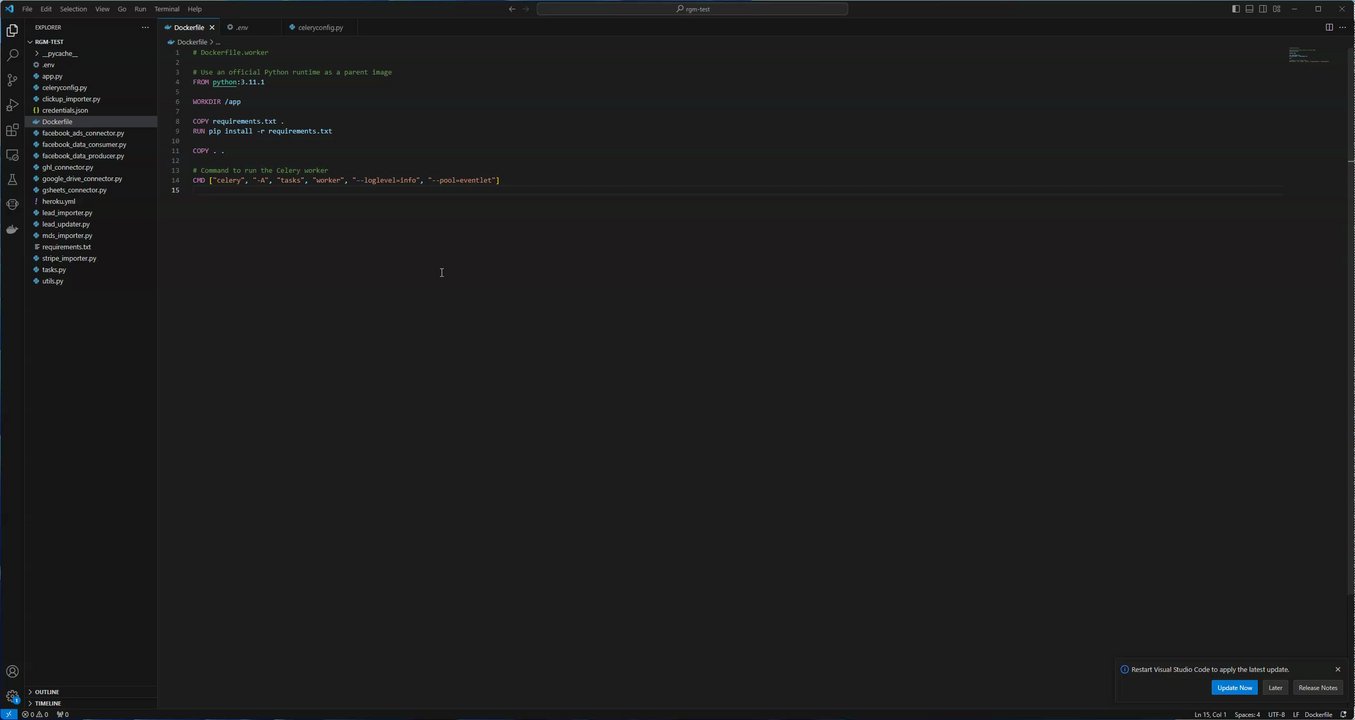Expand the Timeline section
The width and height of the screenshot is (1355, 720).
[x=48, y=703]
